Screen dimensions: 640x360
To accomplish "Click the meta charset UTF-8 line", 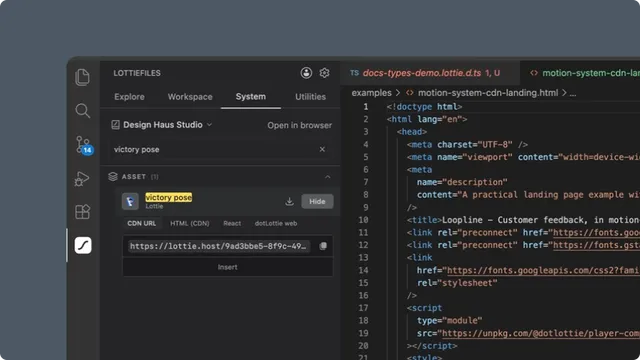I will (467, 144).
